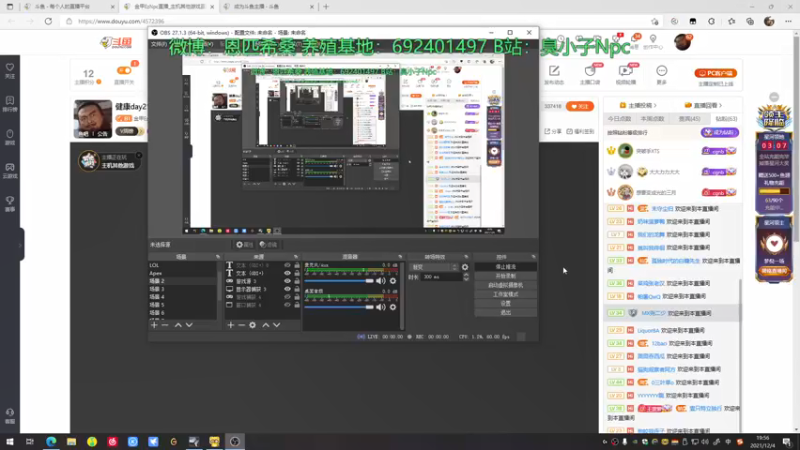Toggle lock on display capture 3 source
This screenshot has height=450, width=800.
click(297, 289)
